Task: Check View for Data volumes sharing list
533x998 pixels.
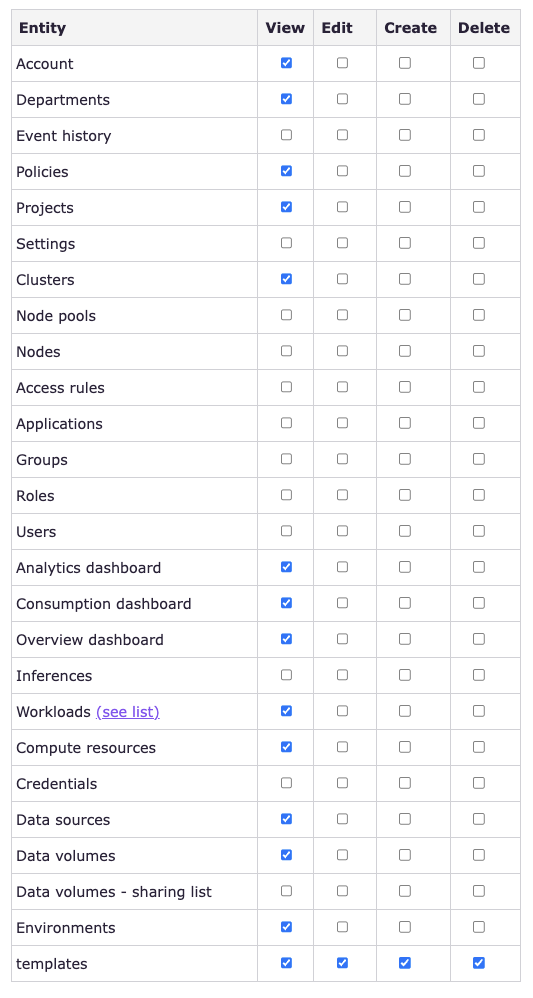Action: 286,890
